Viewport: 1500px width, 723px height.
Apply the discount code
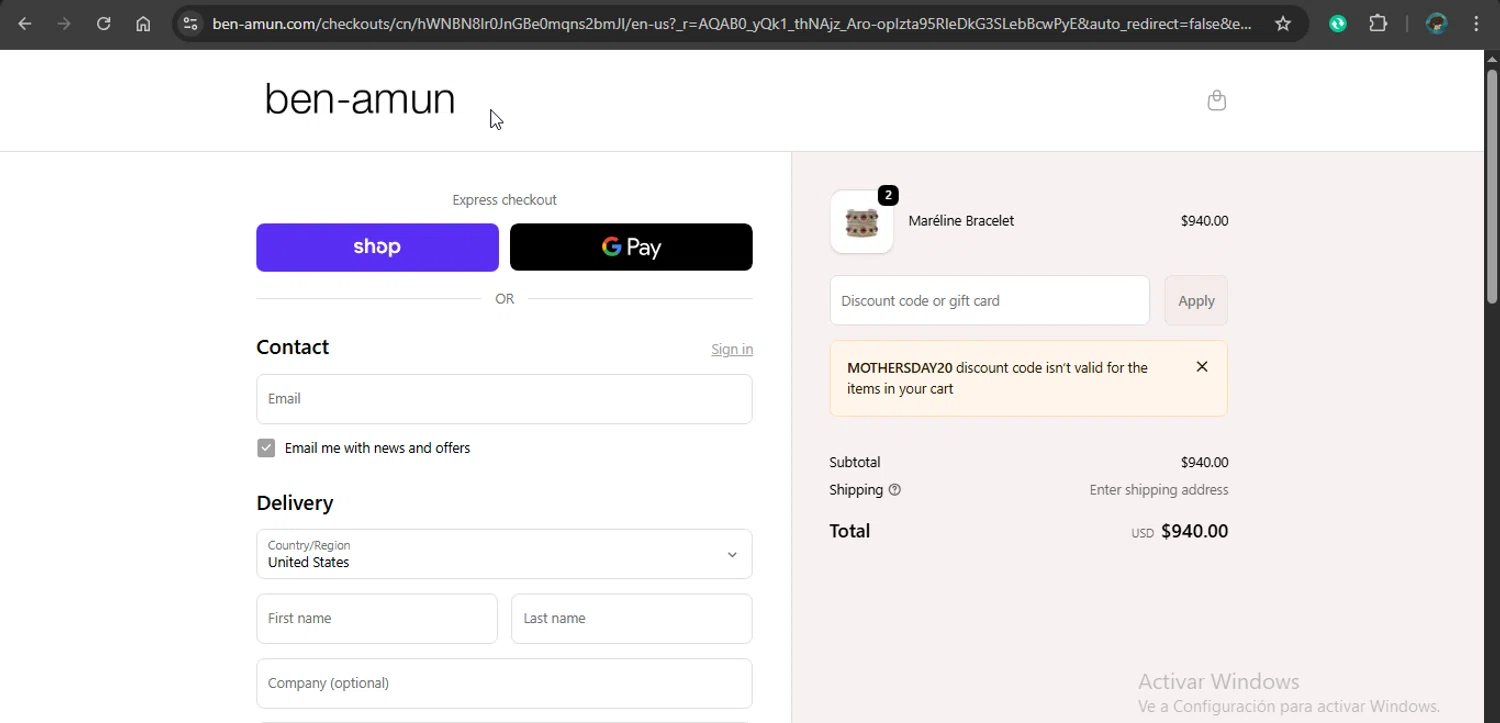1196,300
